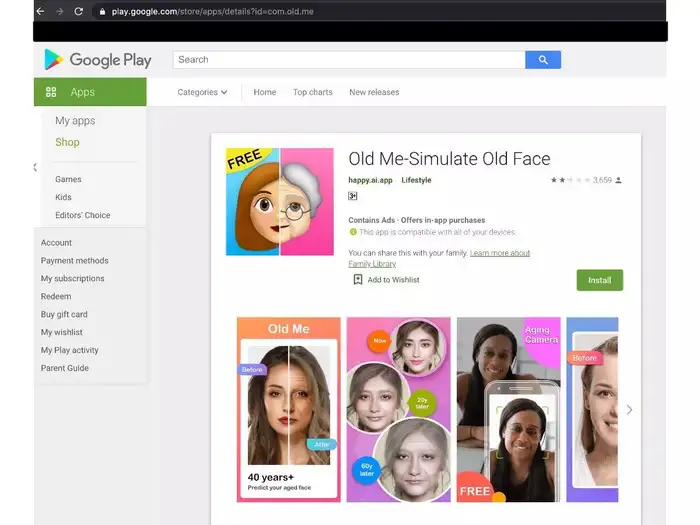Viewport: 700px width, 525px height.
Task: Select My apps in sidebar
Action: point(75,121)
